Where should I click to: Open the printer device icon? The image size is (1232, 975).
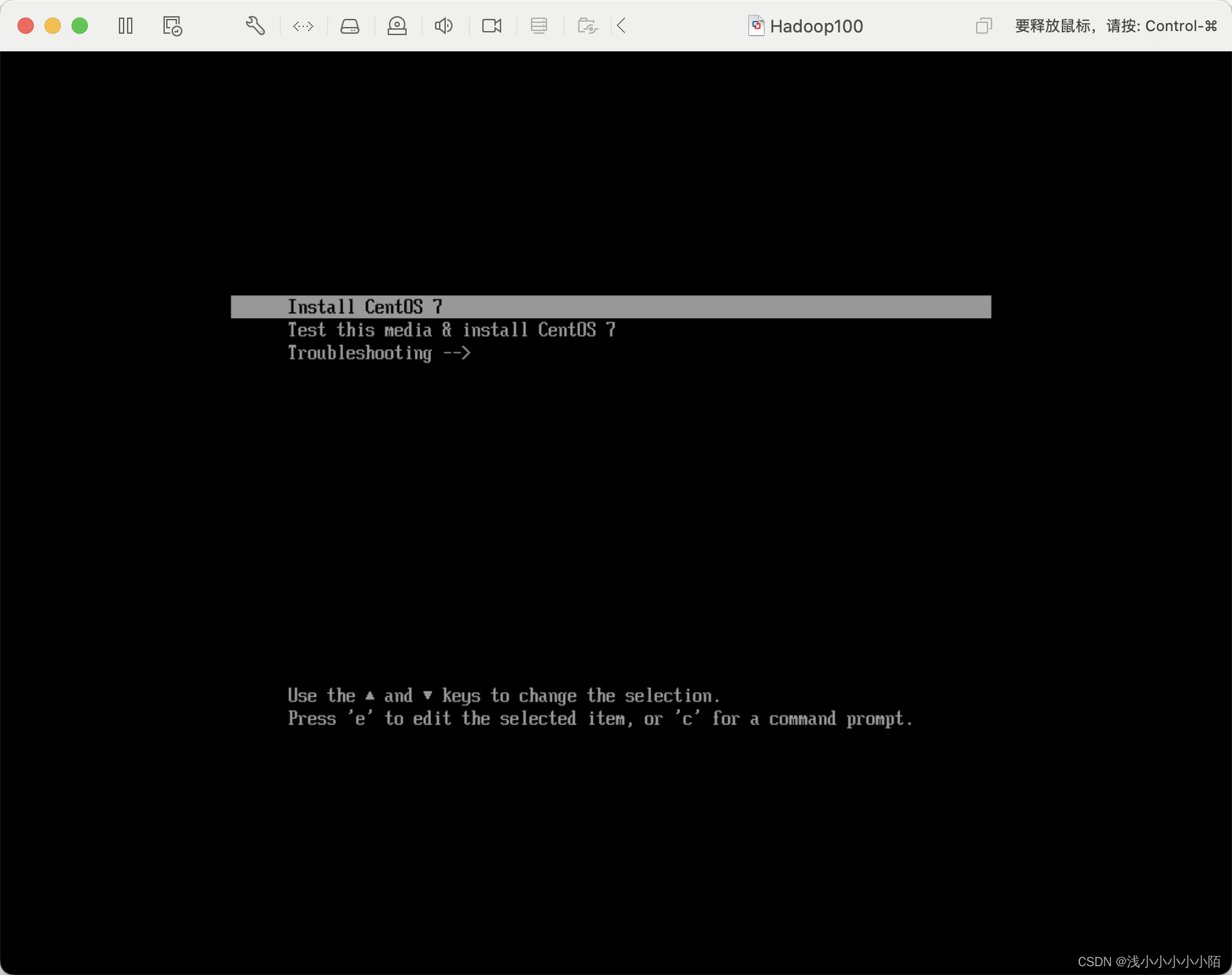click(x=539, y=26)
